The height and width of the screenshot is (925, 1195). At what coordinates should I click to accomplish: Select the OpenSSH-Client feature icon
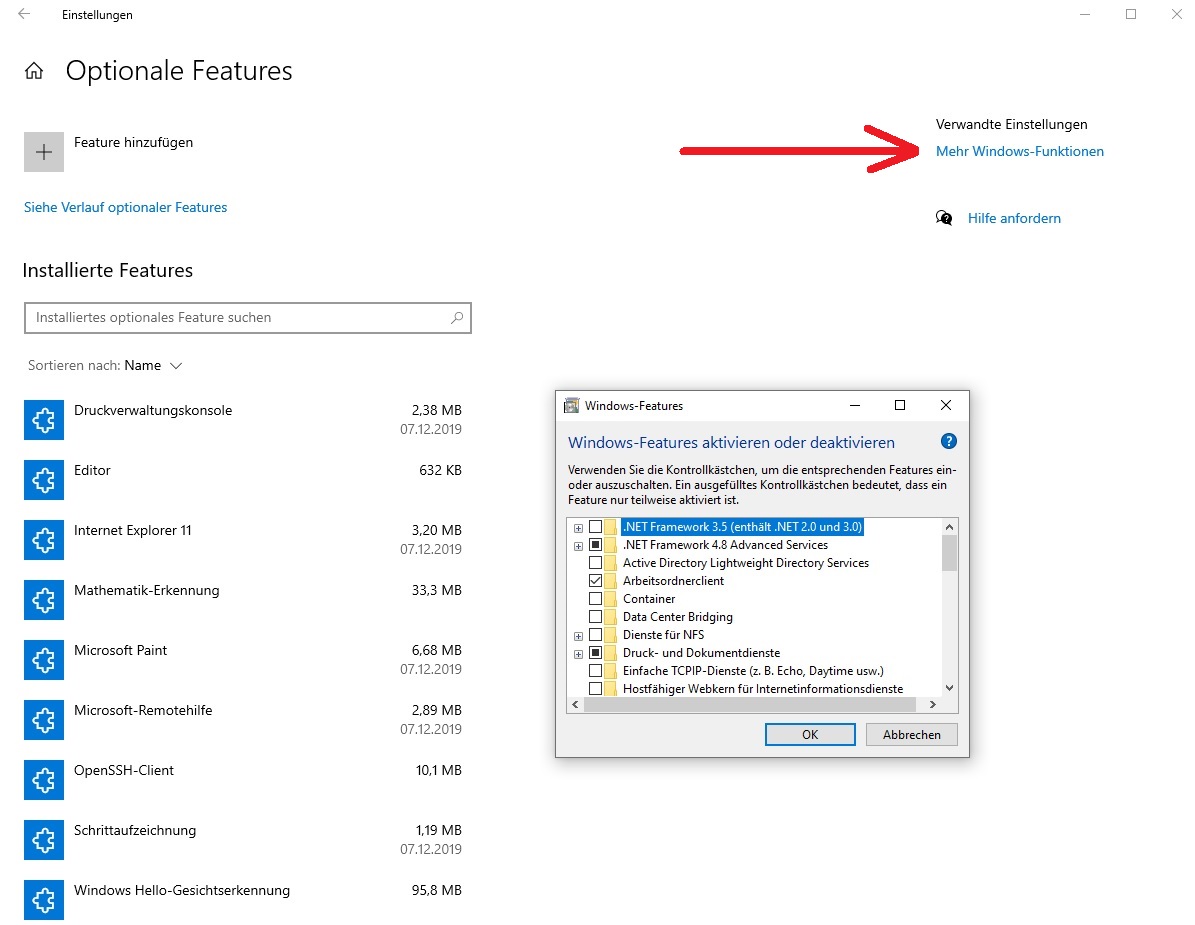43,780
